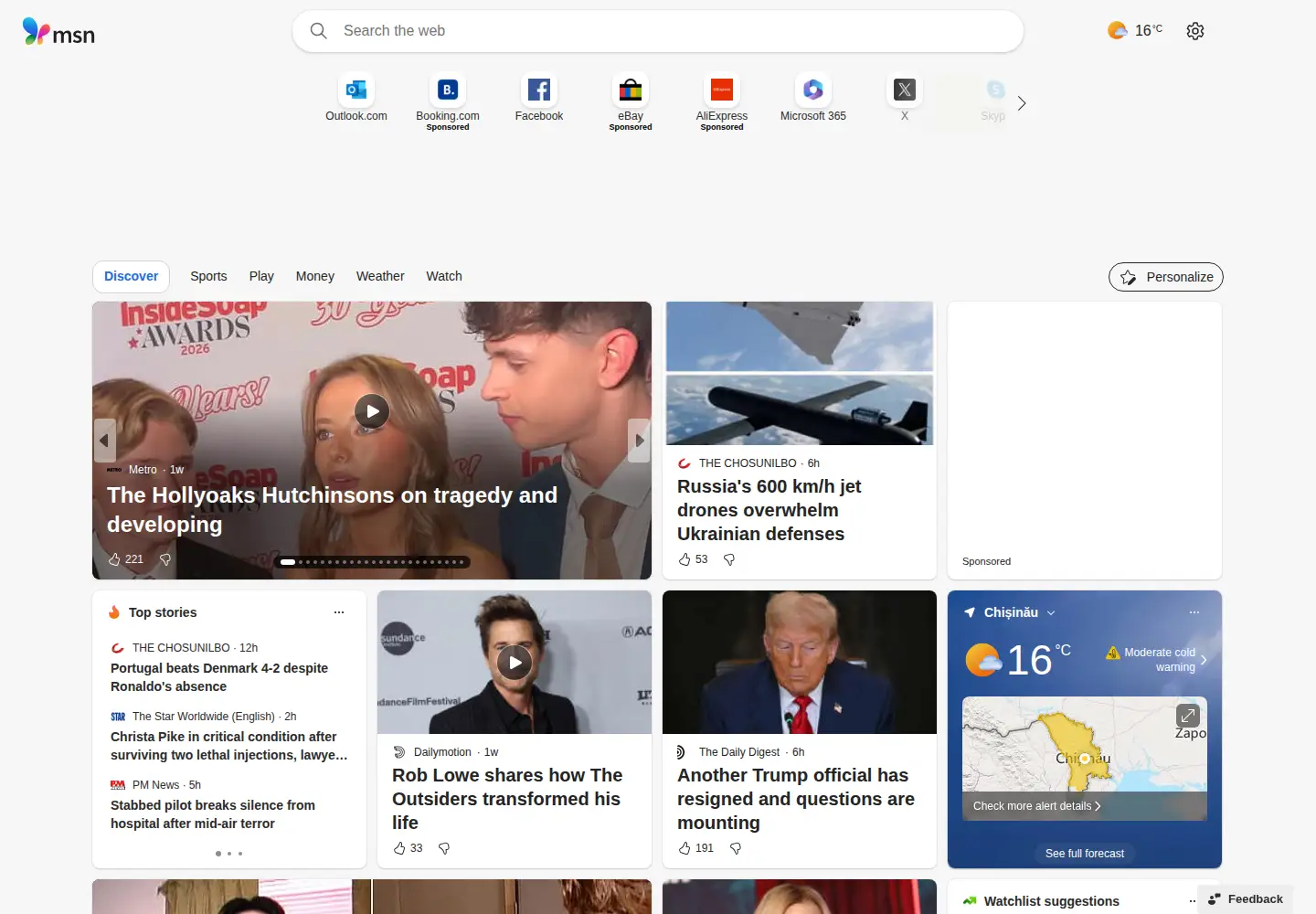
Task: Open the weather icon in header
Action: [x=1117, y=31]
